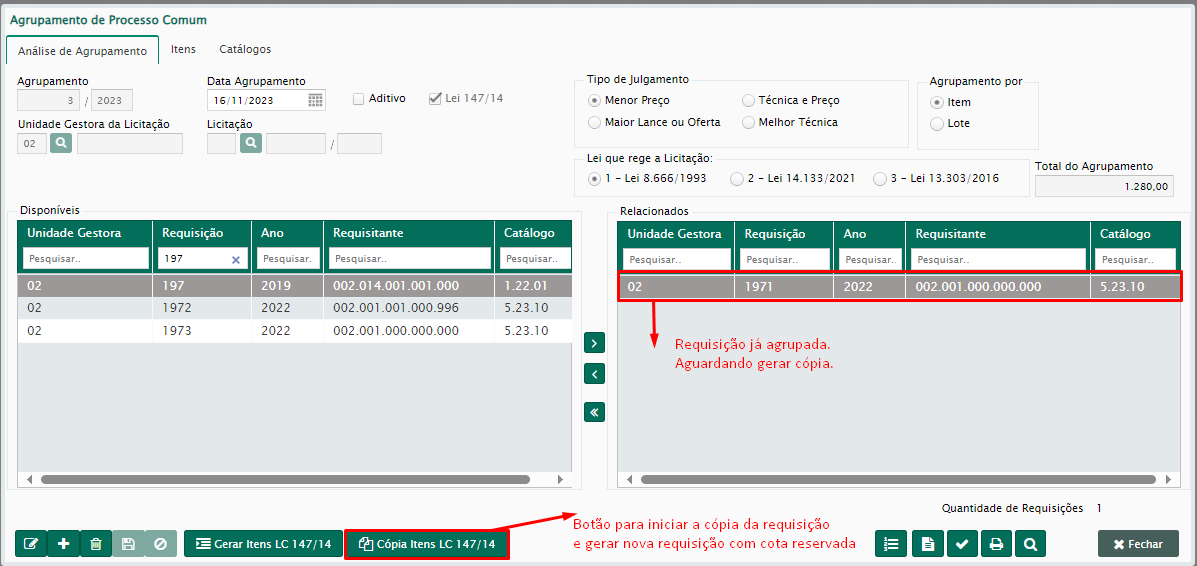Click double-left arrow to remove all relacionados
Viewport: 1197px width, 566px height.
click(x=595, y=411)
